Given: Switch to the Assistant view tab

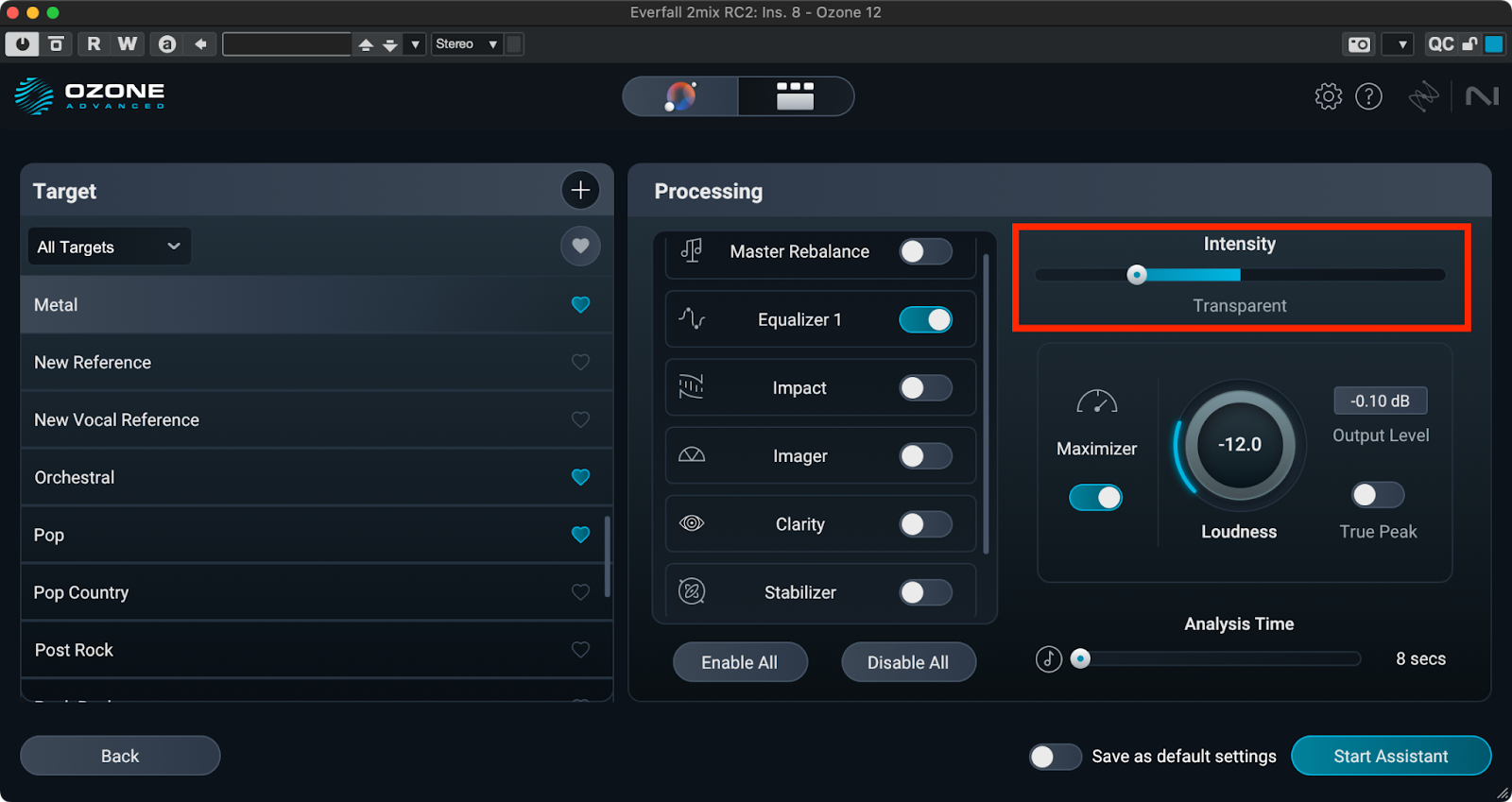Looking at the screenshot, I should [680, 96].
